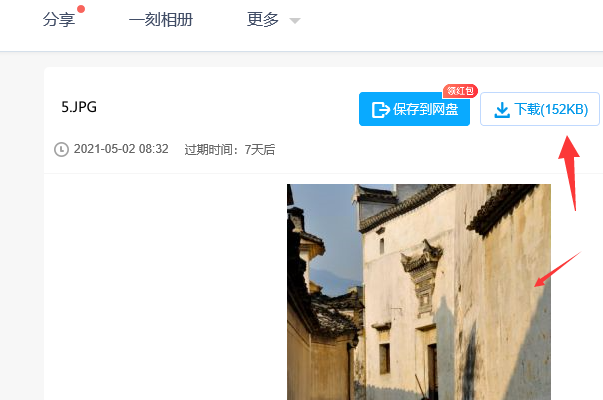
Task: Open the 分享 tab
Action: pyautogui.click(x=59, y=19)
